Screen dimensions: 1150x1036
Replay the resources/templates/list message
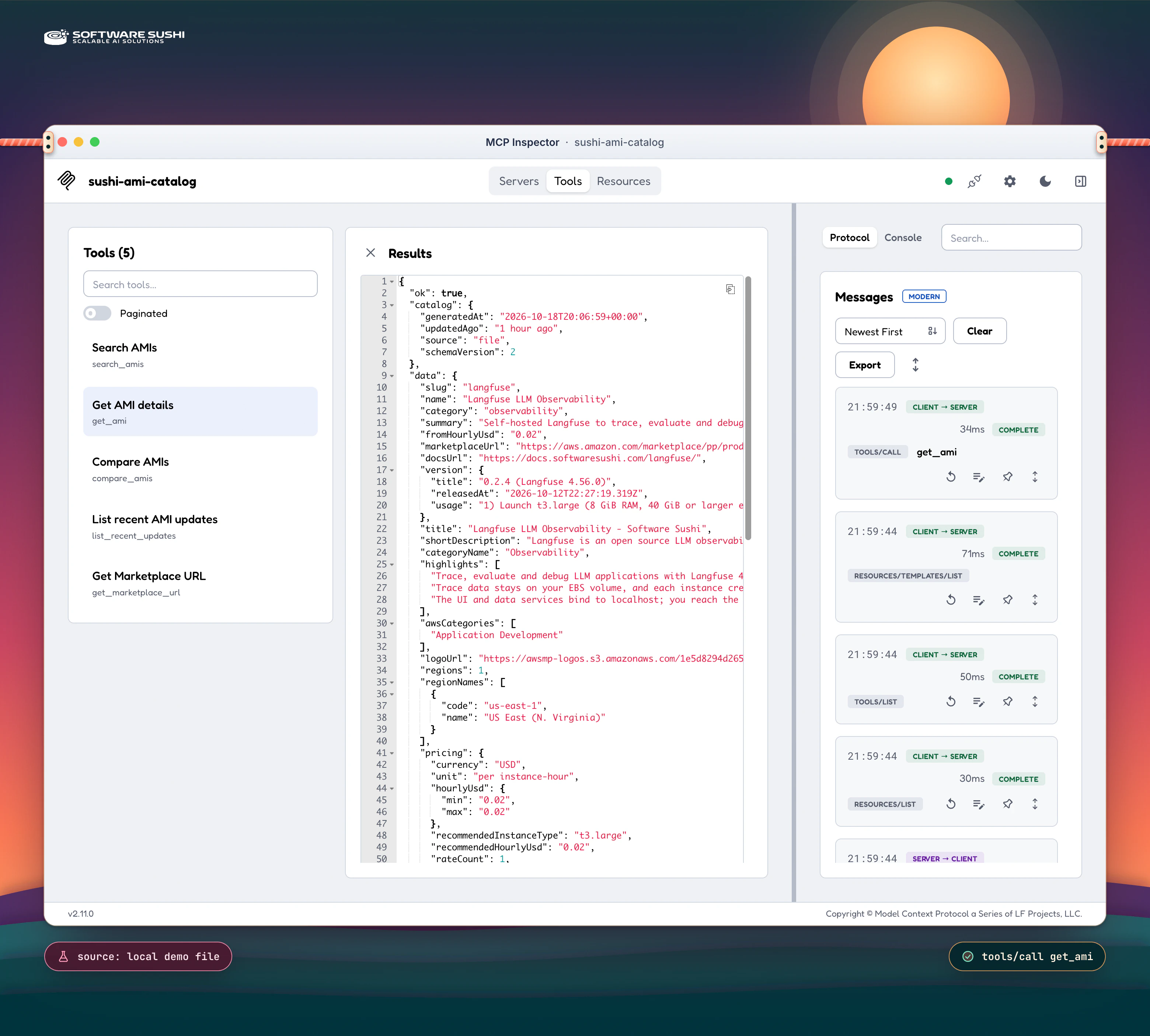[x=951, y=599]
